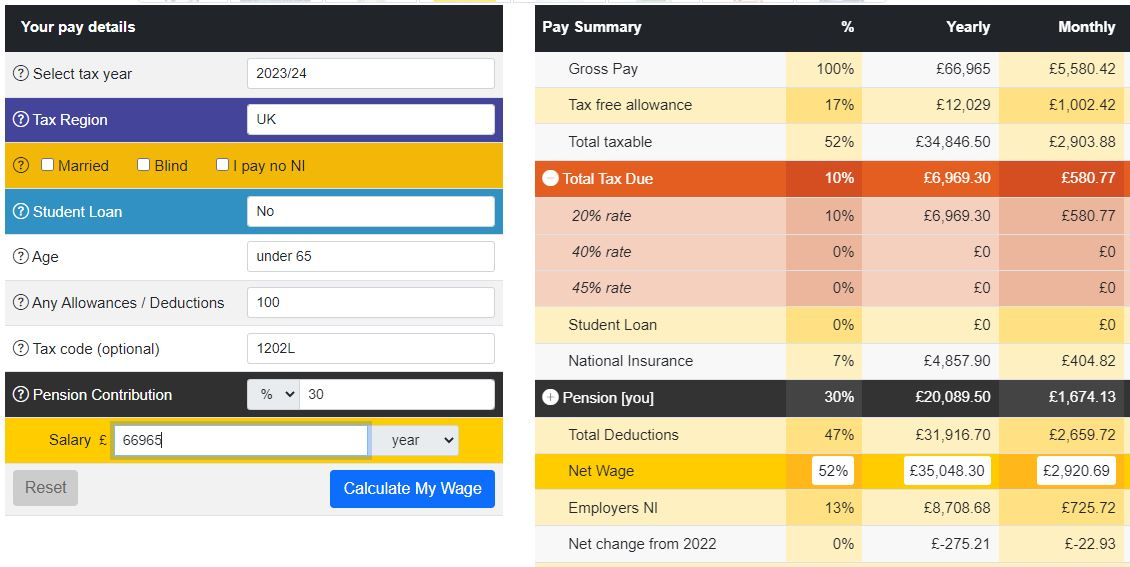The width and height of the screenshot is (1130, 567).
Task: Open the pension contribution % type dropdown
Action: 273,395
